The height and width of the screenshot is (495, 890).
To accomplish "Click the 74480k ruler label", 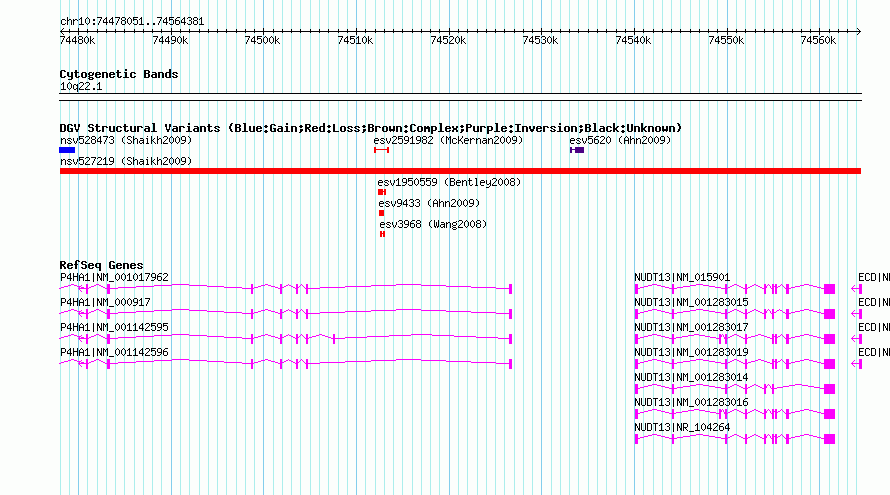I will pos(77,40).
